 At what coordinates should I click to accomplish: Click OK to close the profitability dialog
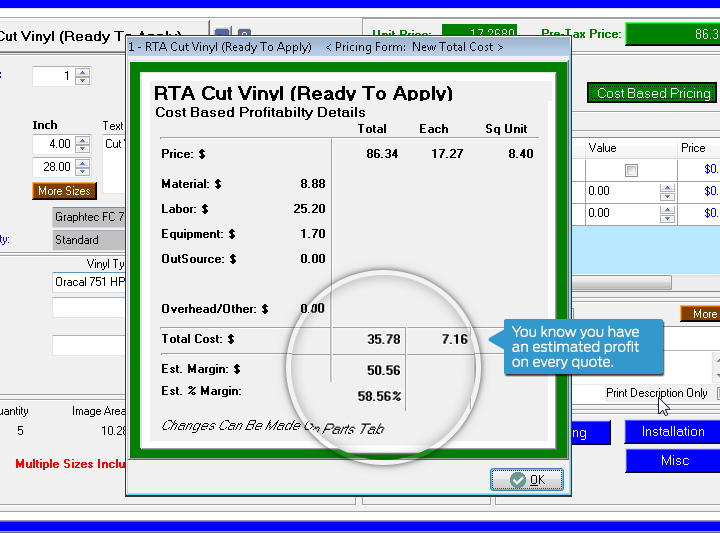point(527,480)
